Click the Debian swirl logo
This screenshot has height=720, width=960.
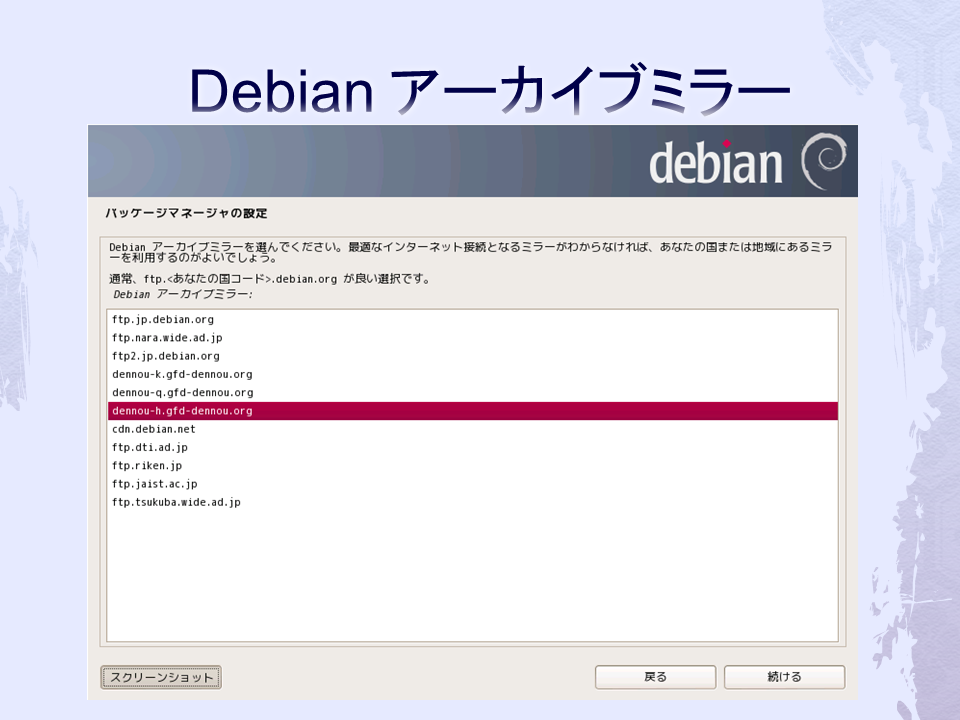(824, 162)
